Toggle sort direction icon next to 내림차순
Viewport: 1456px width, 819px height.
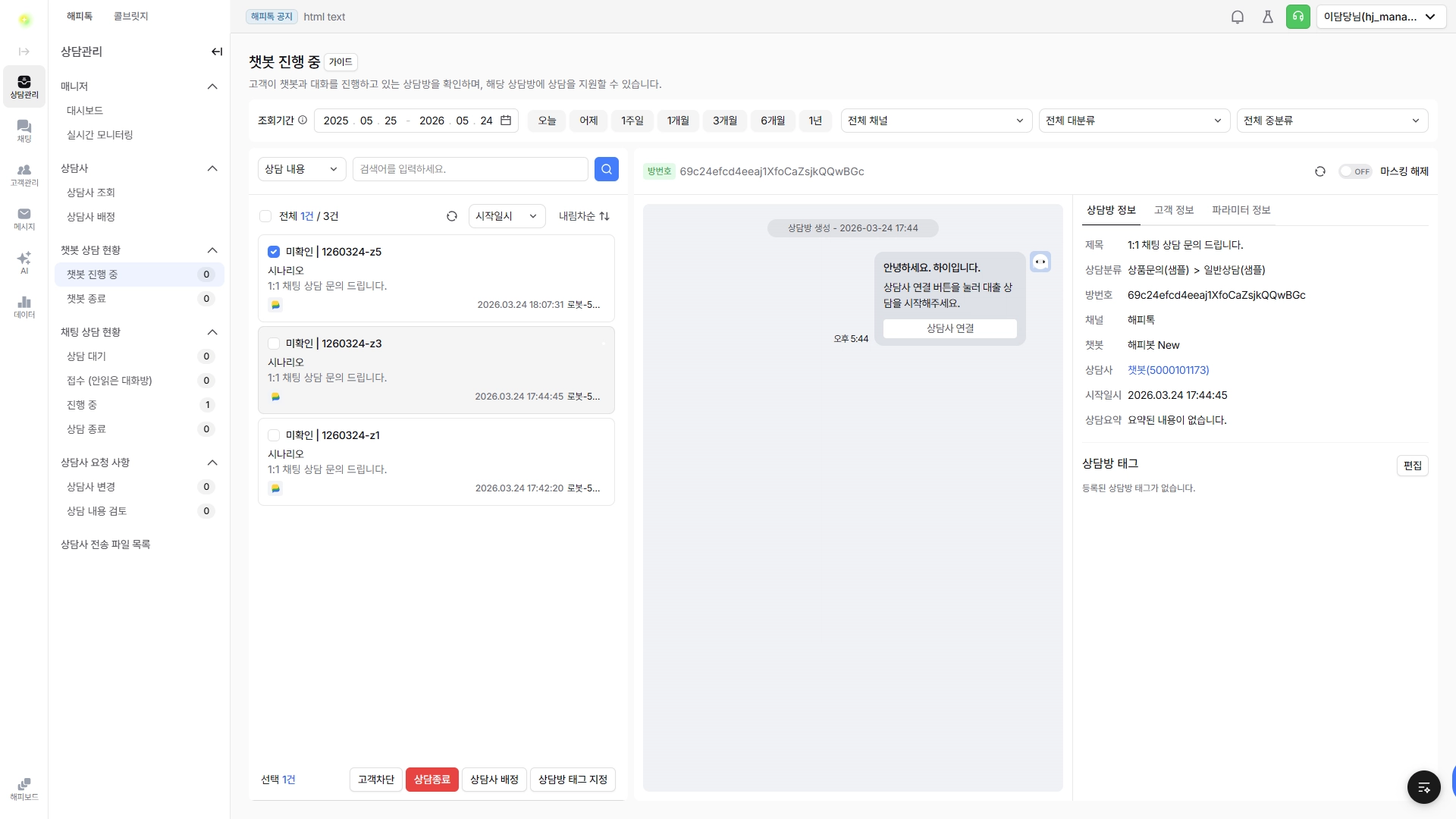(x=604, y=216)
